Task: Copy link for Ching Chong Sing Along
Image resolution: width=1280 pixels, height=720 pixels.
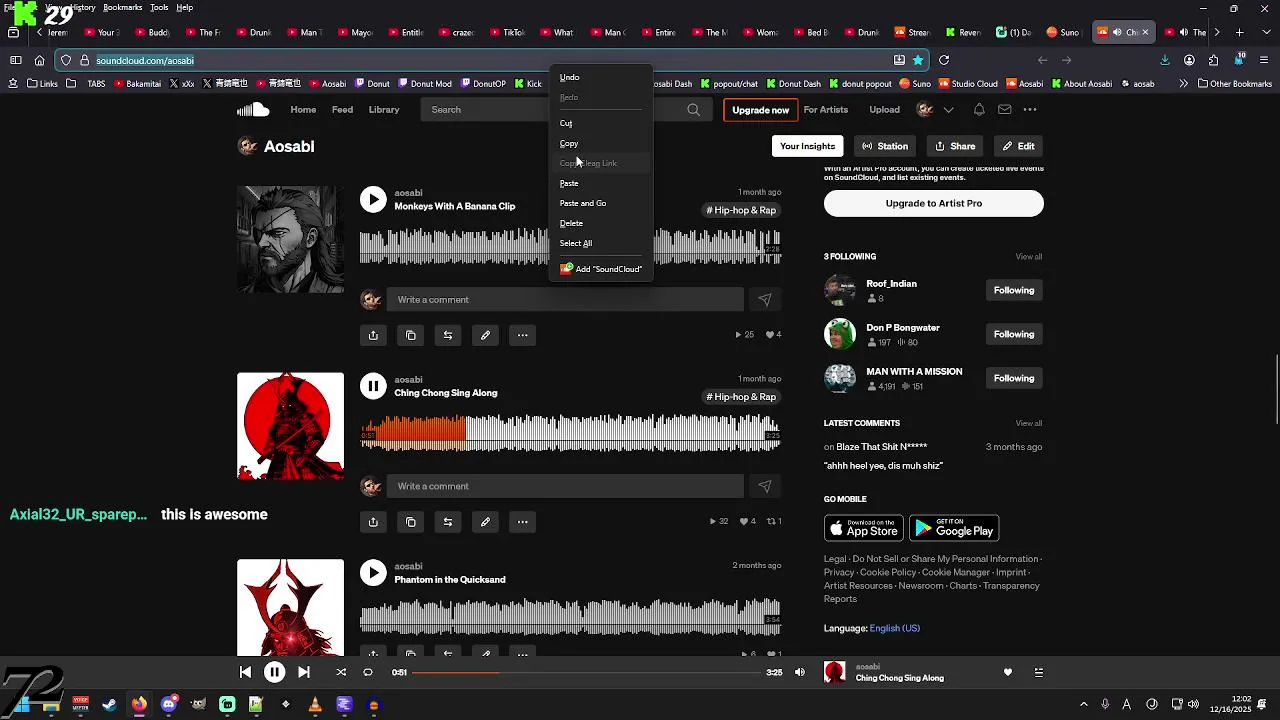Action: (410, 522)
